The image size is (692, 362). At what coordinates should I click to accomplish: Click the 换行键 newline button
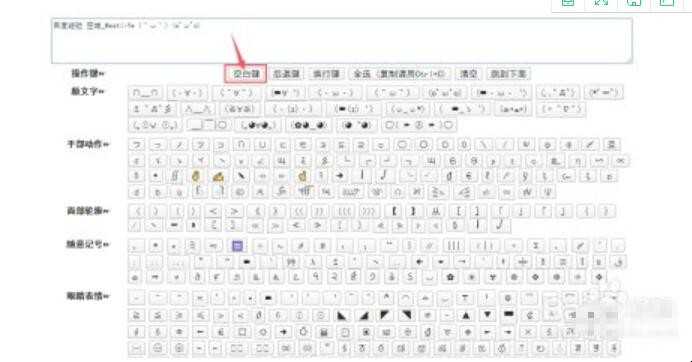(326, 74)
